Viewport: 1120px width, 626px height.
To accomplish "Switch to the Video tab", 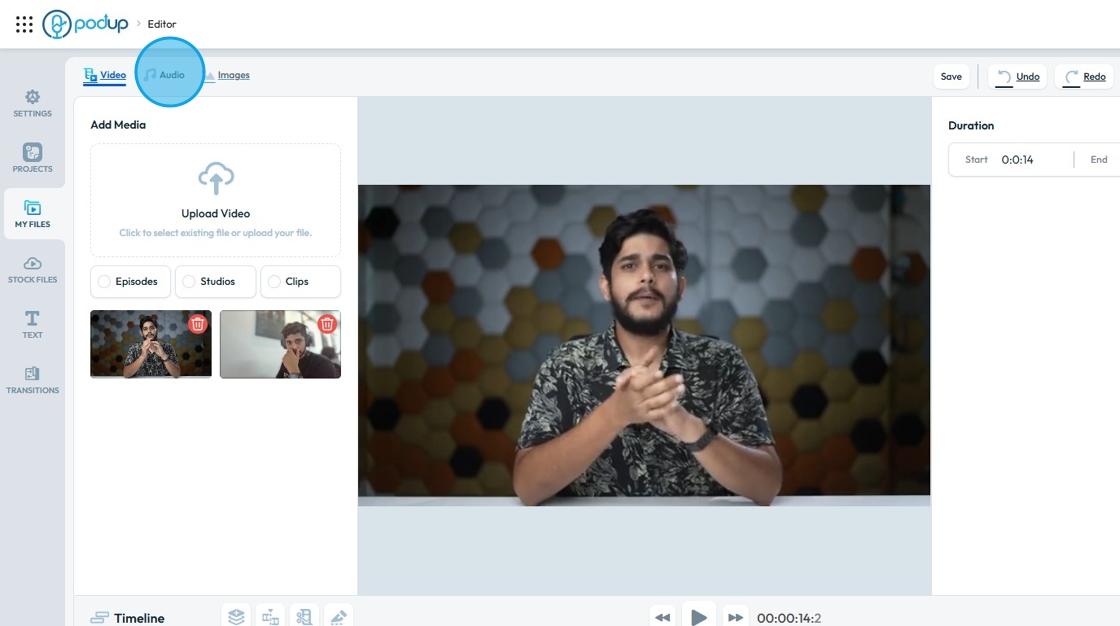I will [105, 75].
